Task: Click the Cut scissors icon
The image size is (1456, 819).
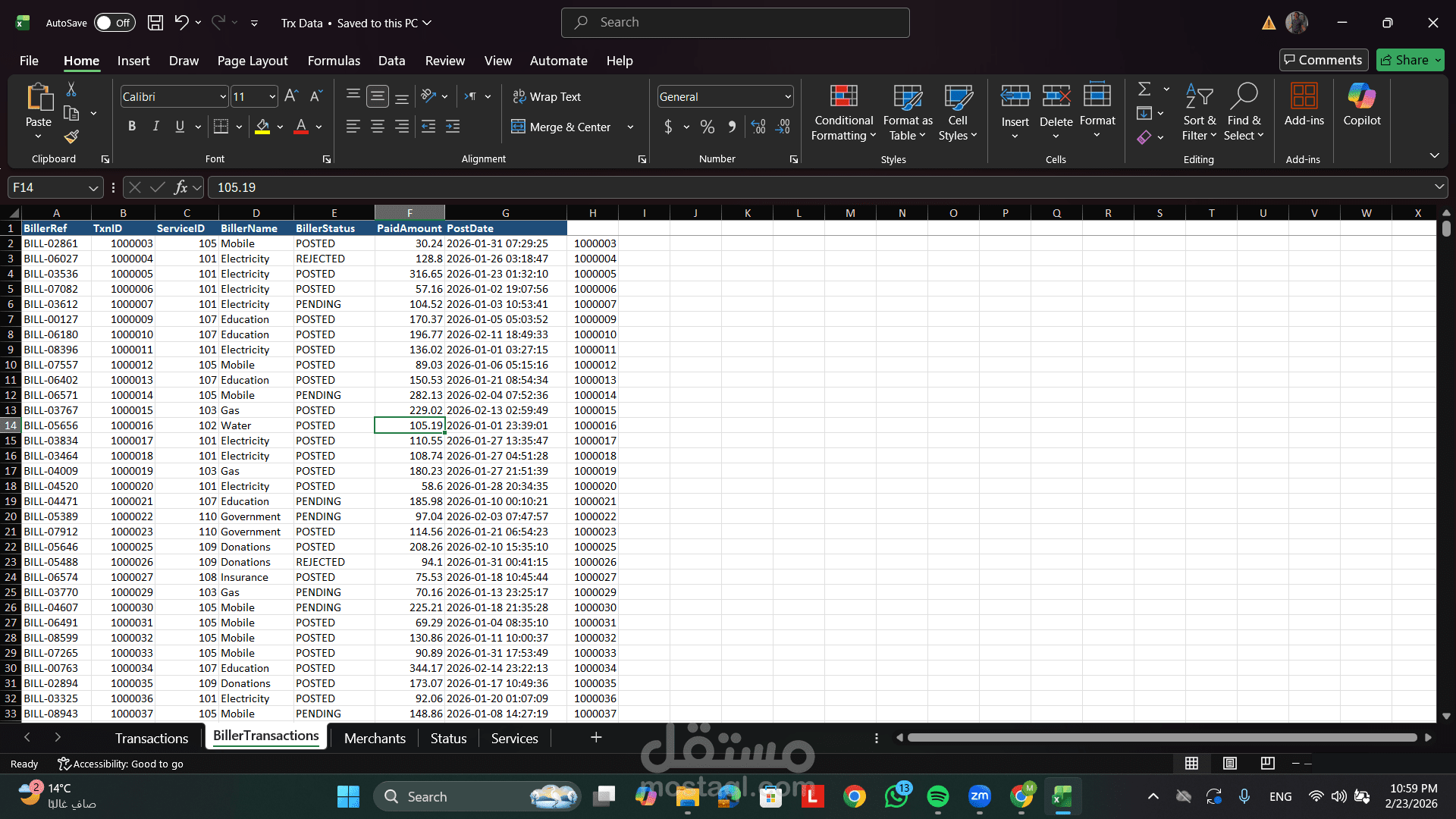Action: point(71,89)
